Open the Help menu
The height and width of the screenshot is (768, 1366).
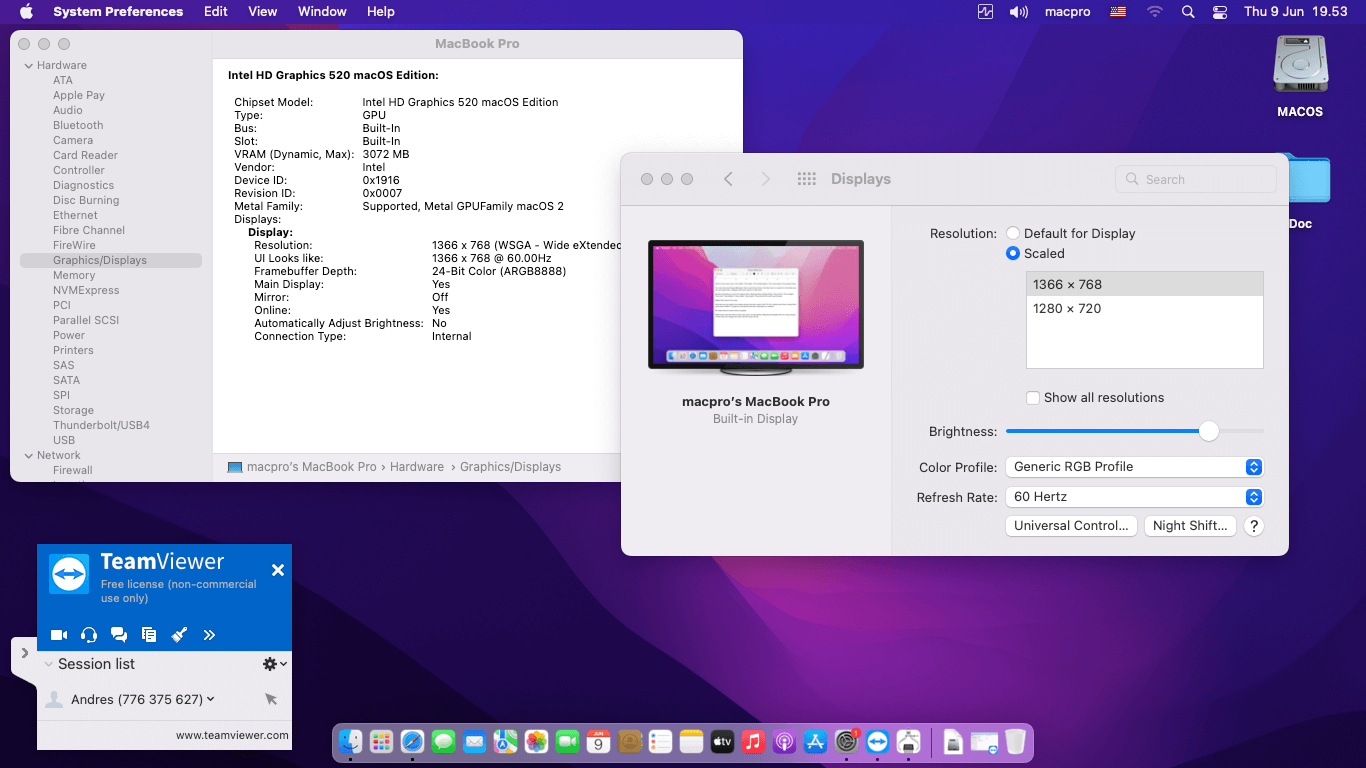point(381,12)
